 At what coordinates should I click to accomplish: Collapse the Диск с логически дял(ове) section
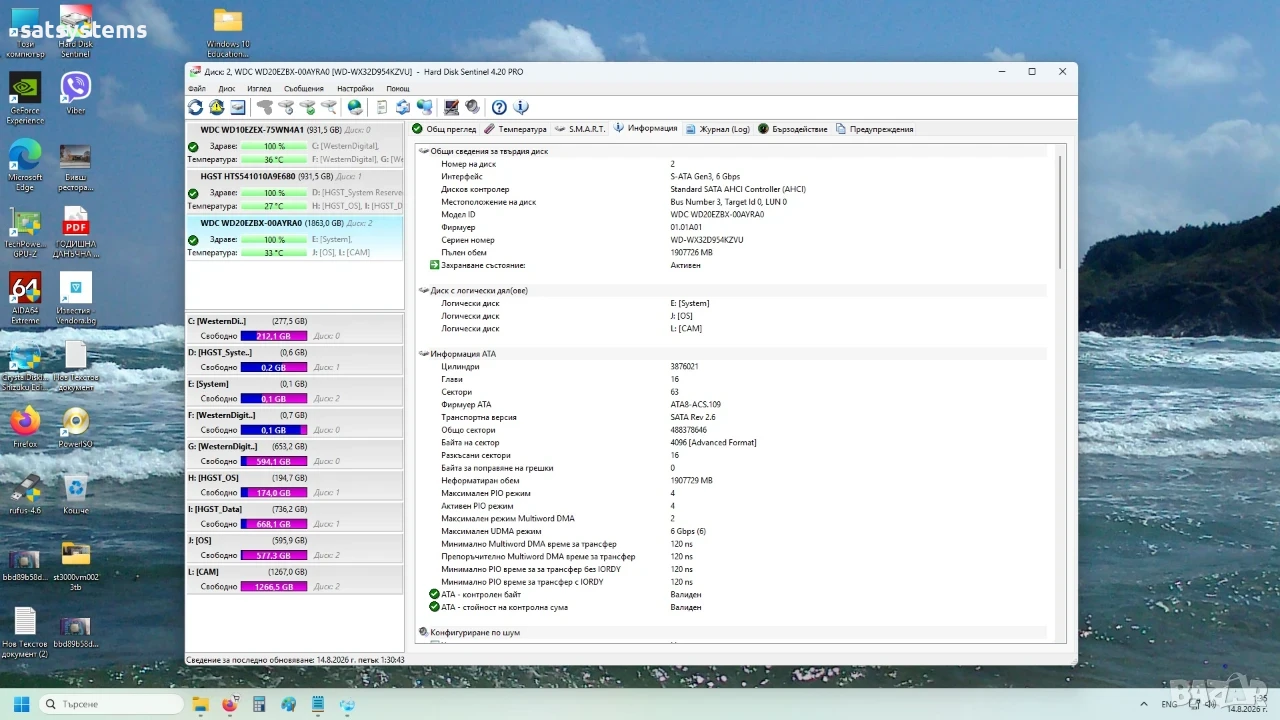(x=424, y=290)
